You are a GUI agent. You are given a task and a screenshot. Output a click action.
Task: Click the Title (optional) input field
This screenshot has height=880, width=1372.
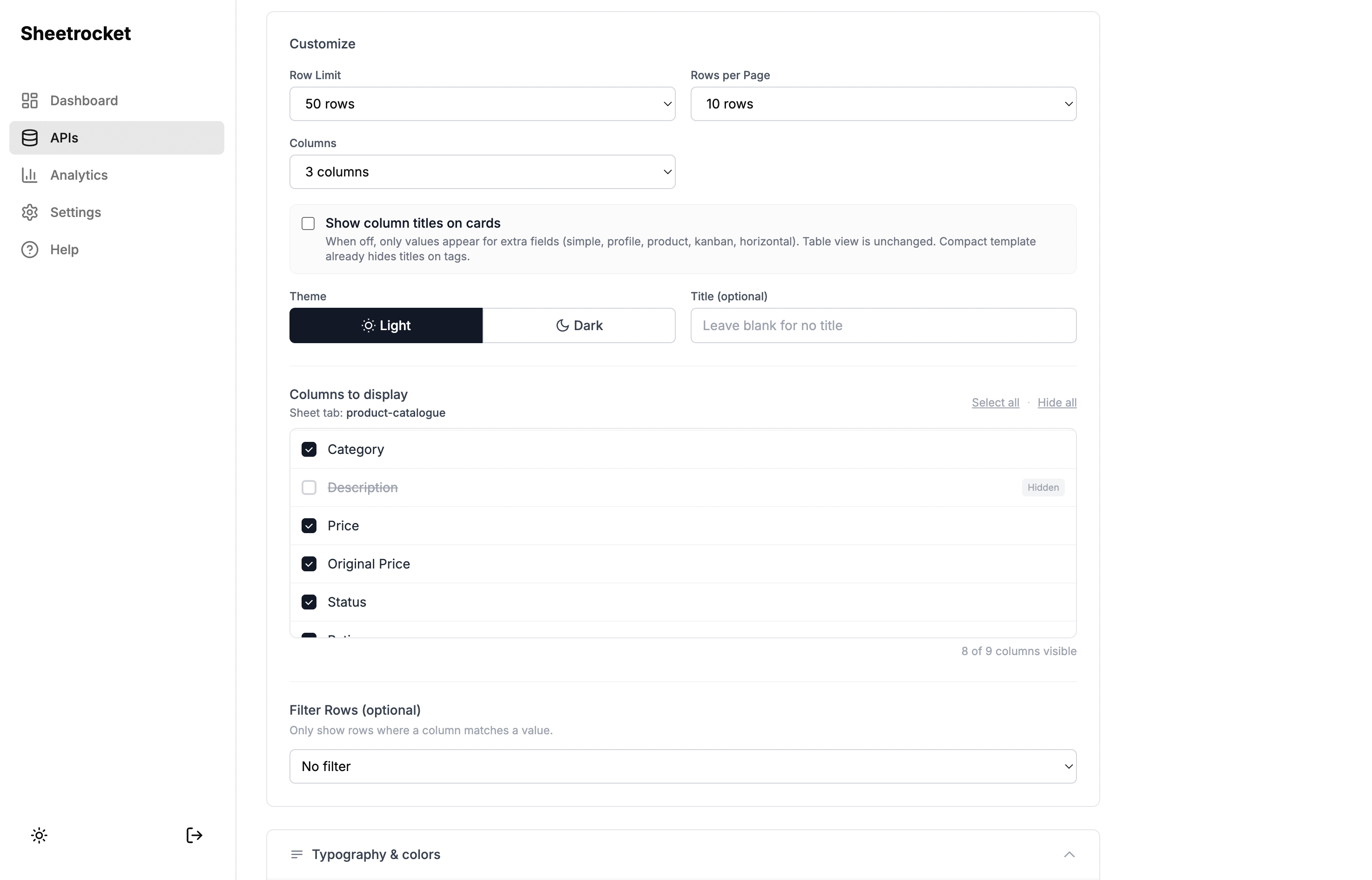tap(883, 326)
